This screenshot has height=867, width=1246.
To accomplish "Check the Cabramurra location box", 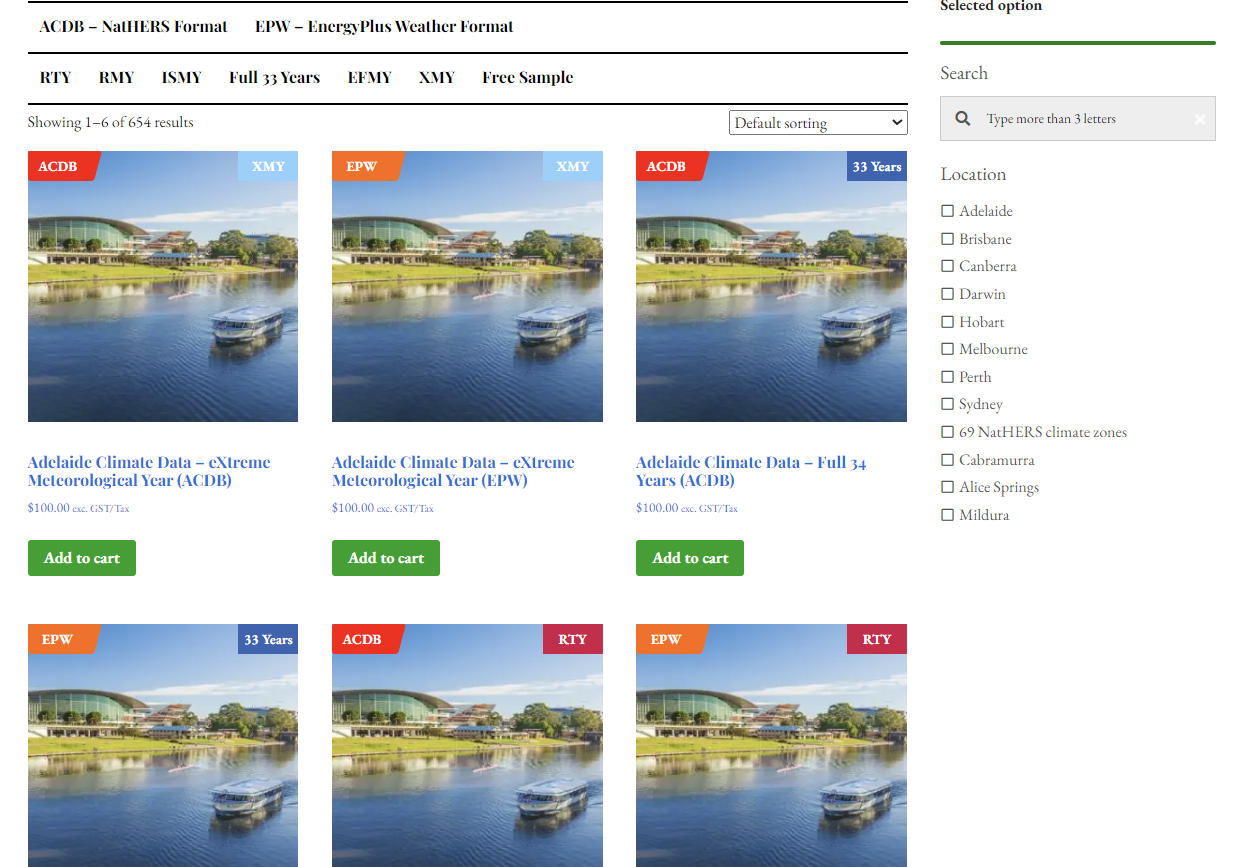I will point(947,460).
